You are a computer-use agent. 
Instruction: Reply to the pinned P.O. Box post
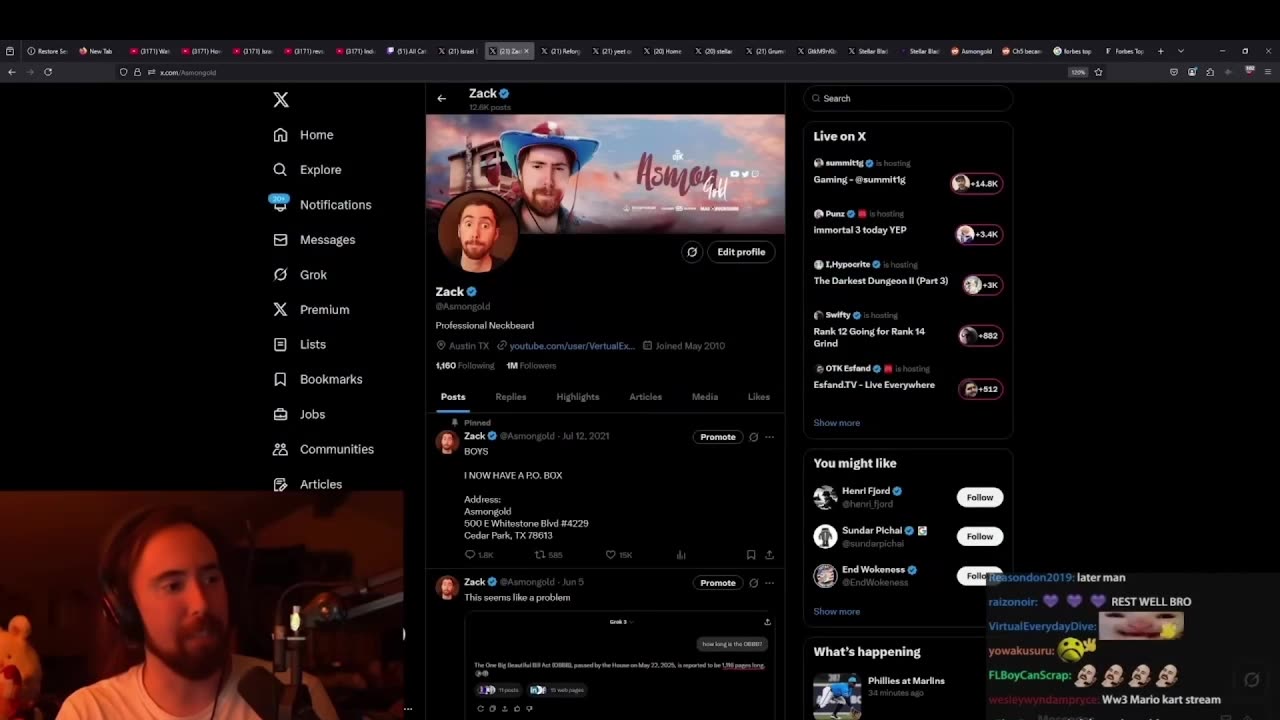click(x=470, y=555)
